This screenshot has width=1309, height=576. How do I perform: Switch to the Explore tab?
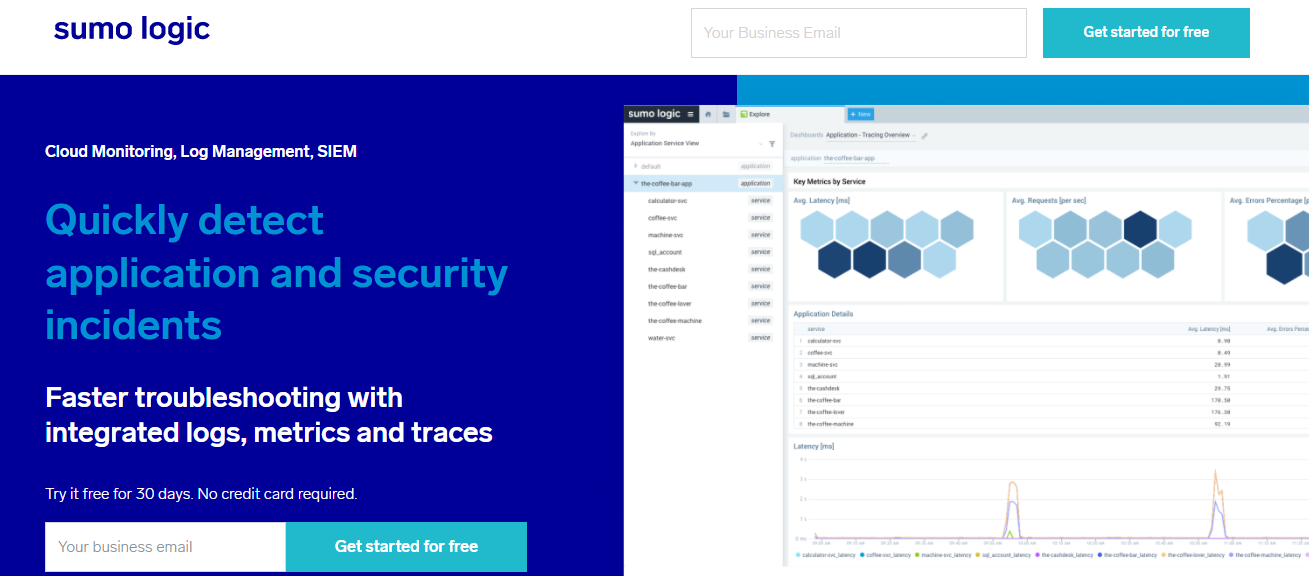790,114
